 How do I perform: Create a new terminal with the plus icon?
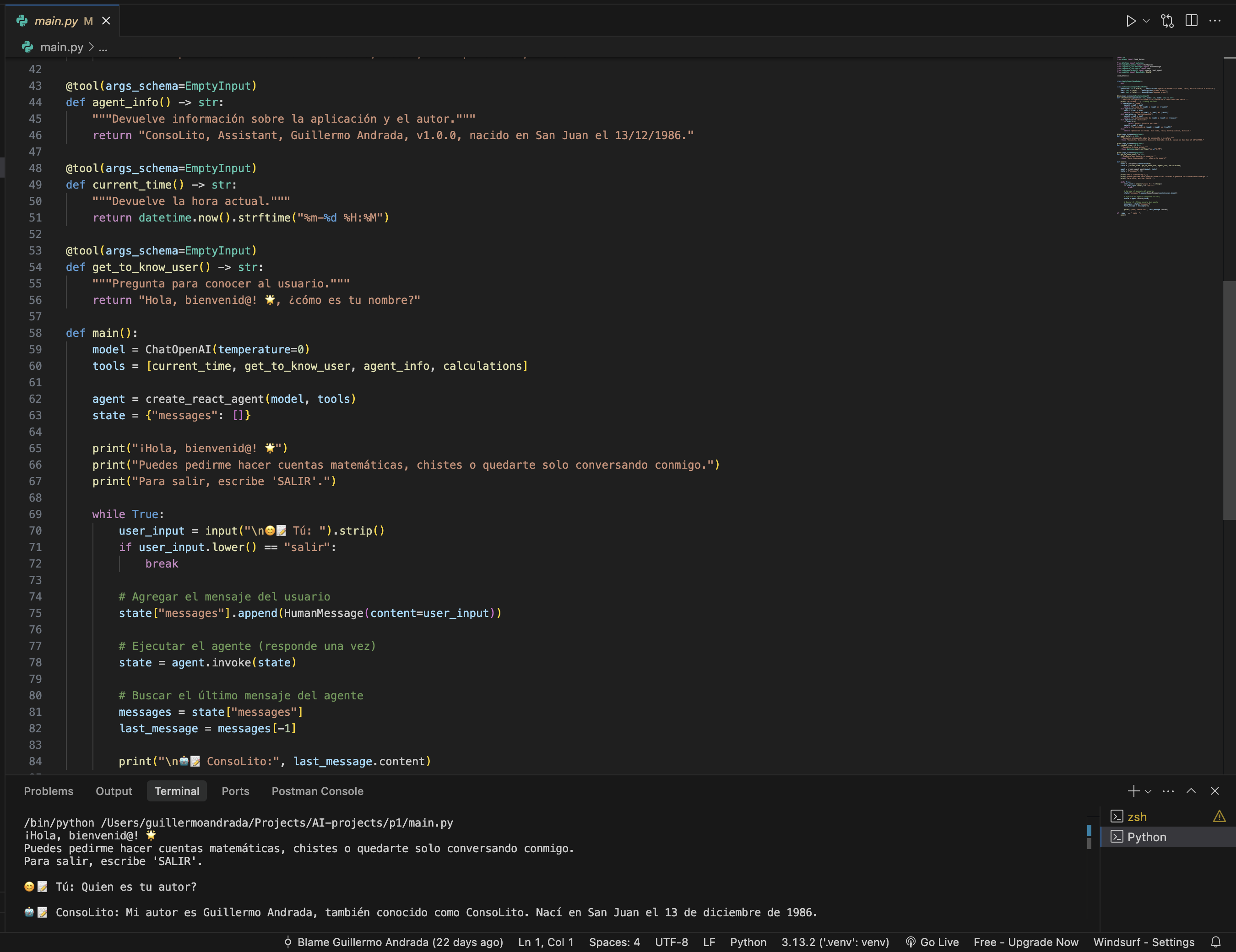click(x=1133, y=791)
